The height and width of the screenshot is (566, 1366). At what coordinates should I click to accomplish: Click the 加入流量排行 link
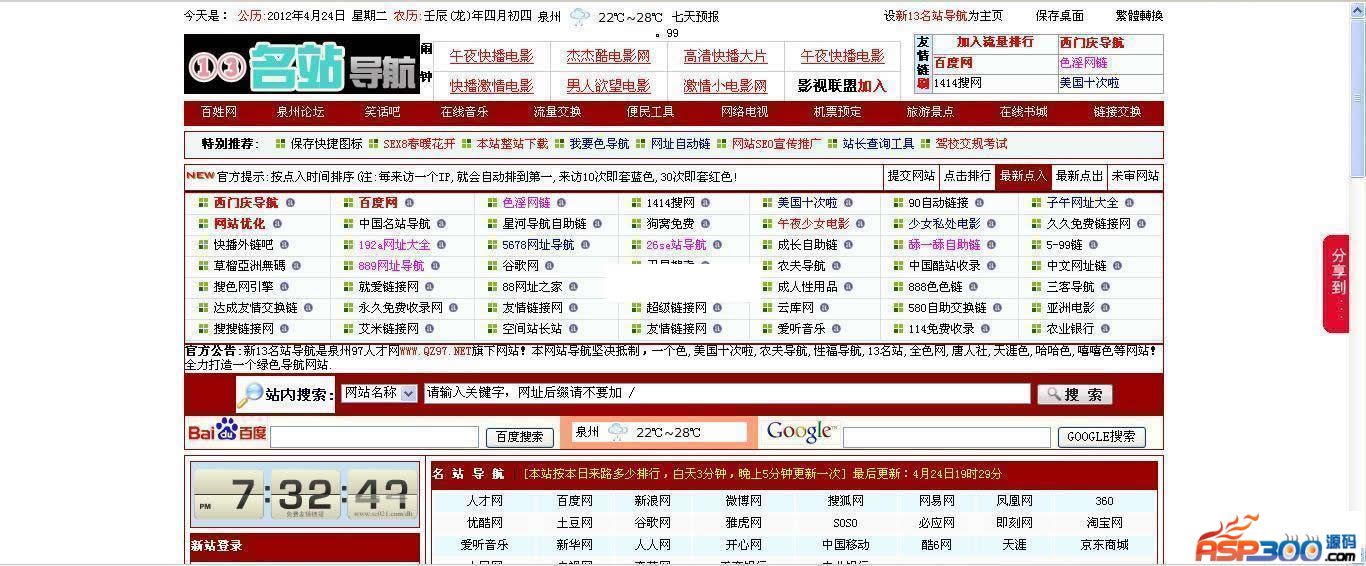[995, 42]
